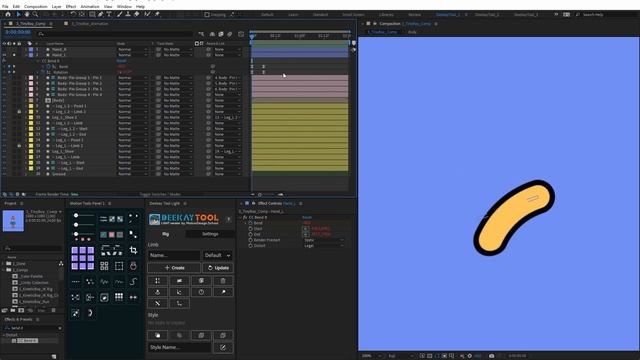
Task: Click the label color swatch of Hand_R layer
Action: [31, 49]
